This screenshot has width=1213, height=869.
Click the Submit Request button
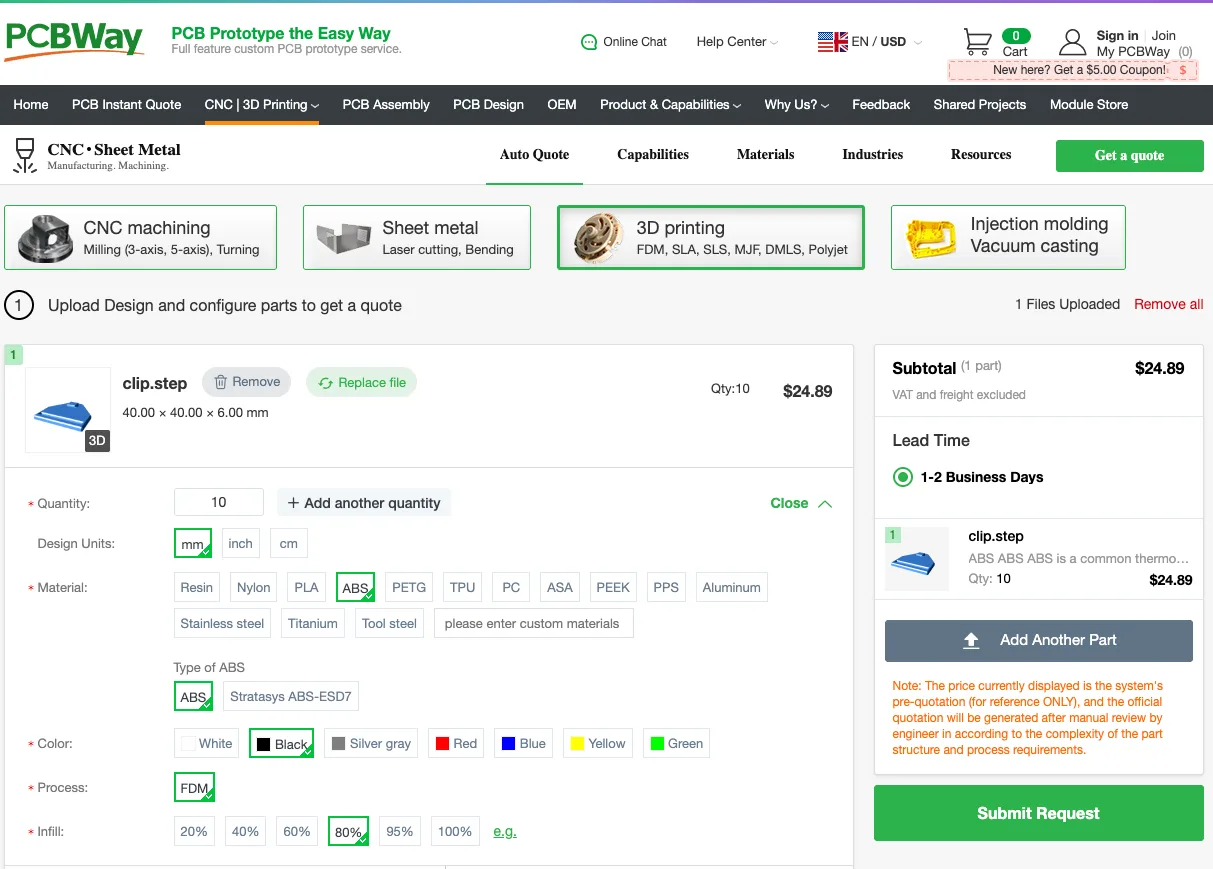[1038, 813]
